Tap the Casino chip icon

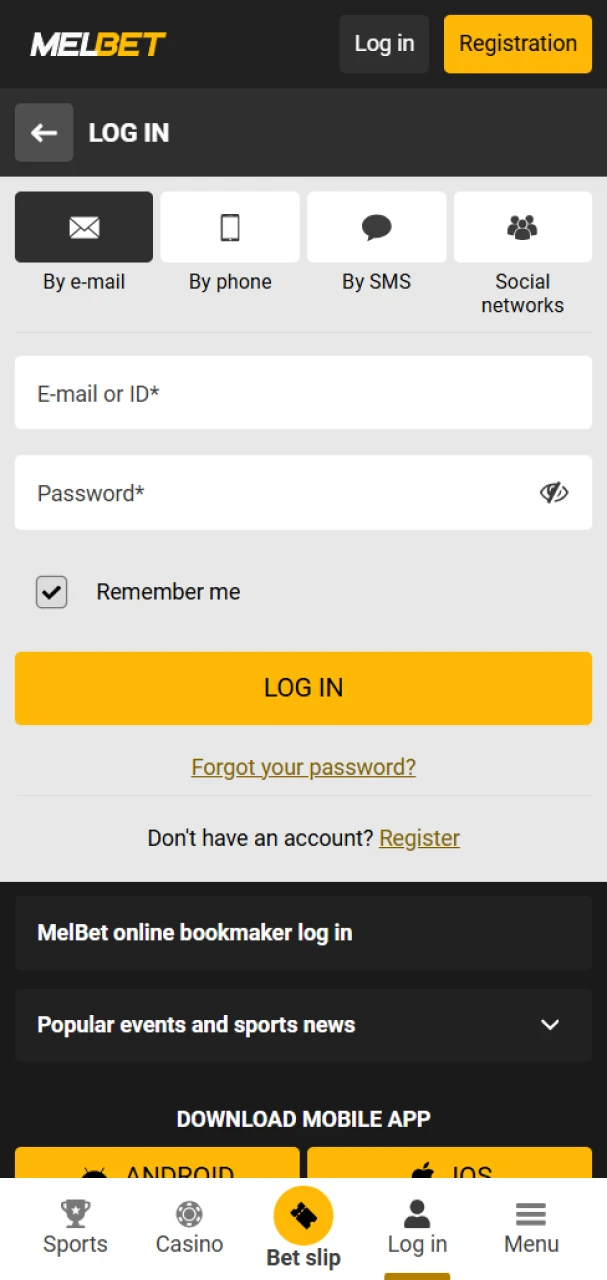click(188, 1214)
